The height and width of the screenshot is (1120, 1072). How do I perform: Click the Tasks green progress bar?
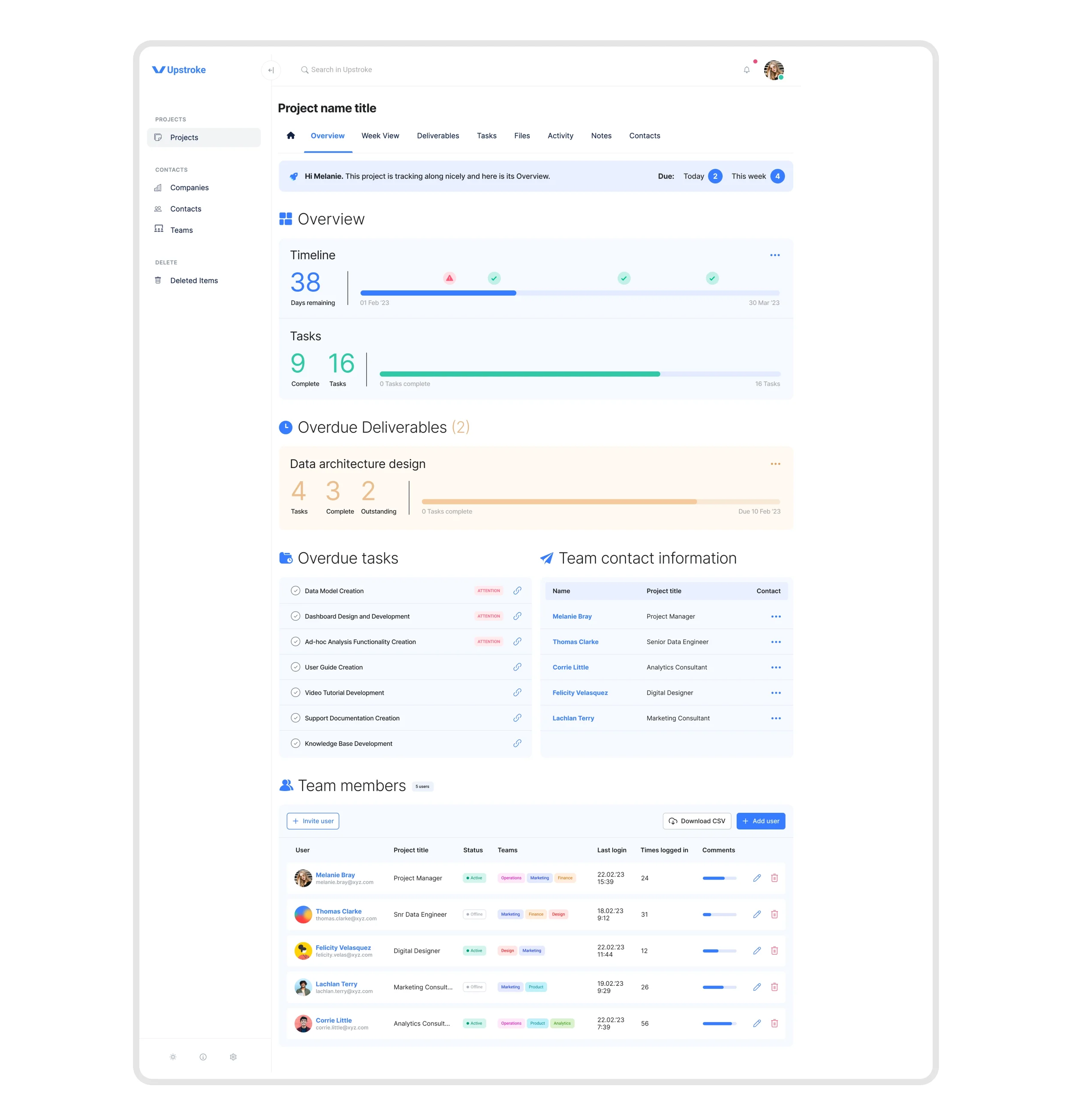pyautogui.click(x=580, y=374)
